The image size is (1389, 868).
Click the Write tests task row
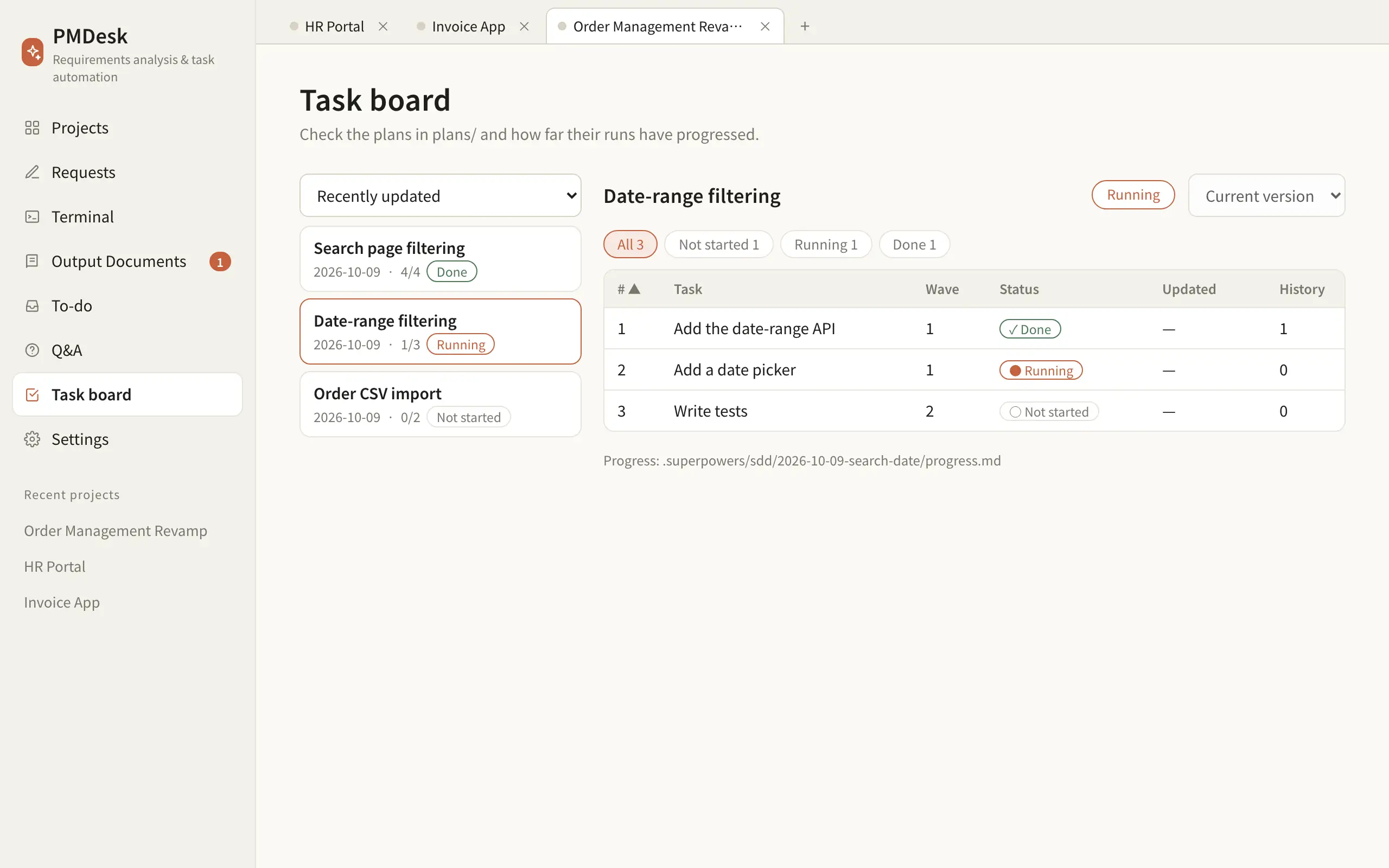tap(974, 411)
